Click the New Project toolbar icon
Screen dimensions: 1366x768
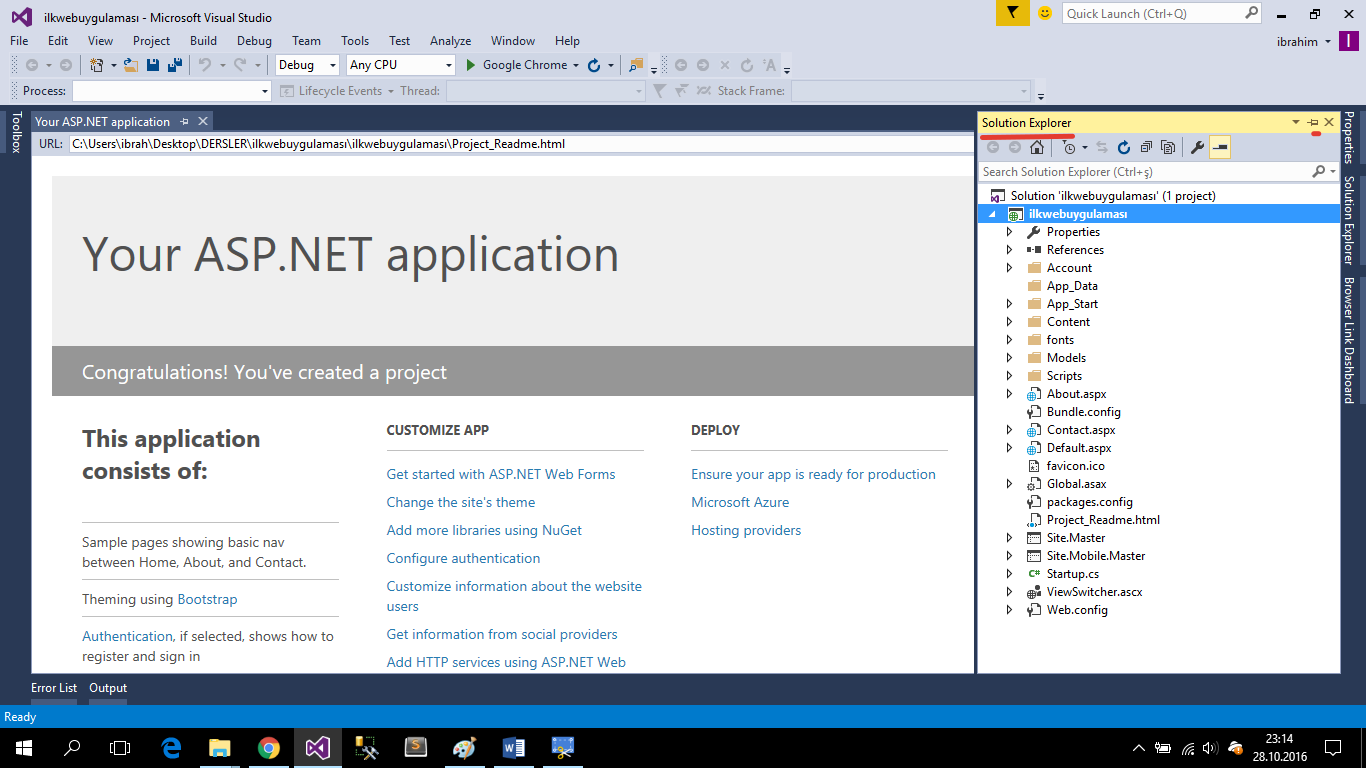[x=96, y=65]
